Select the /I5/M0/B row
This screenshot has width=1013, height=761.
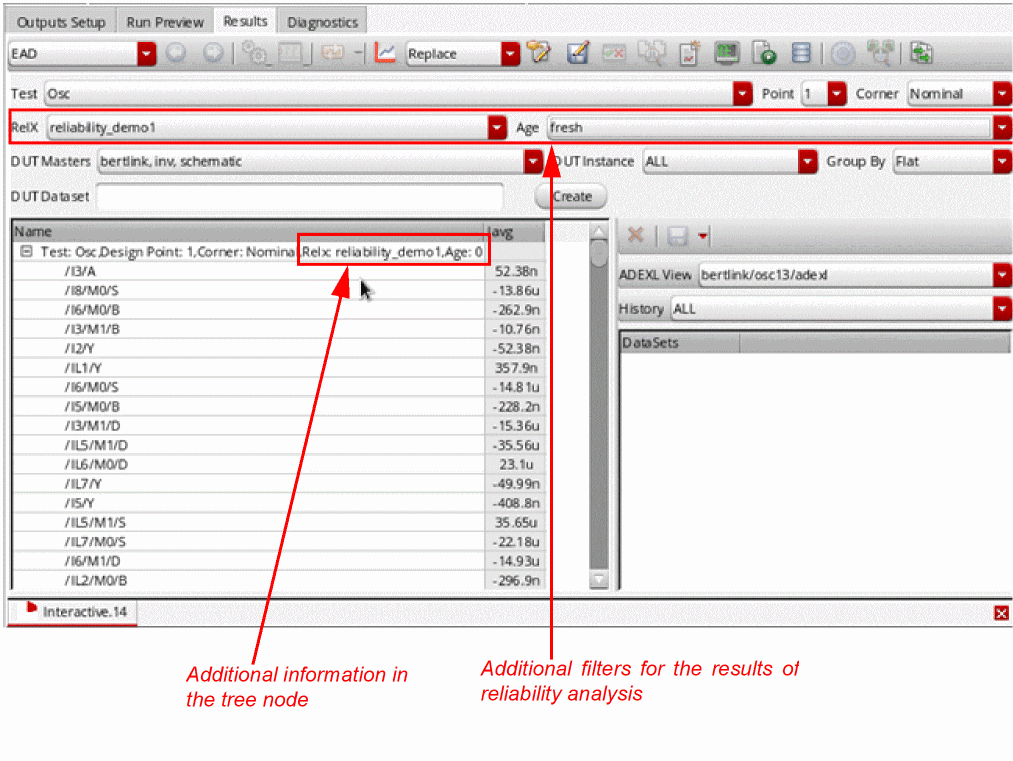pyautogui.click(x=278, y=407)
